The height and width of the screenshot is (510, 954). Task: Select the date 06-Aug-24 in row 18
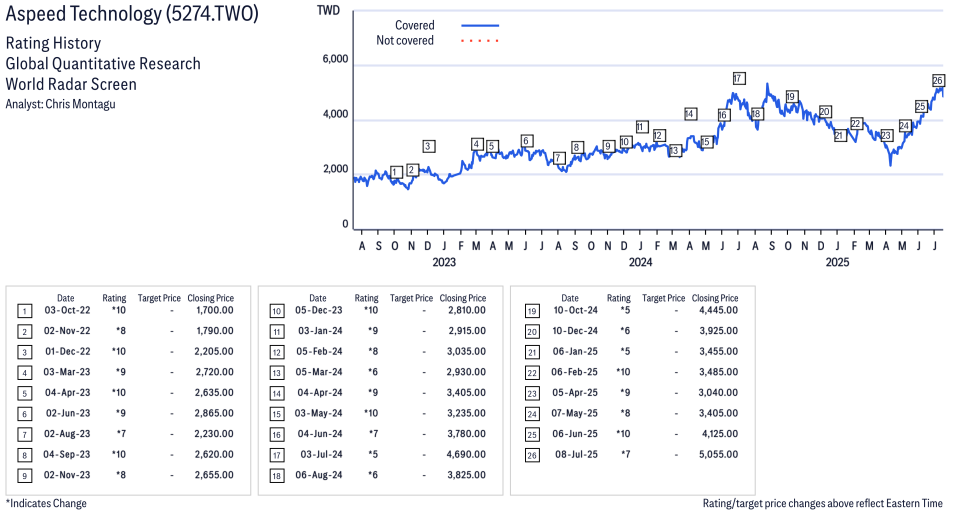[319, 475]
